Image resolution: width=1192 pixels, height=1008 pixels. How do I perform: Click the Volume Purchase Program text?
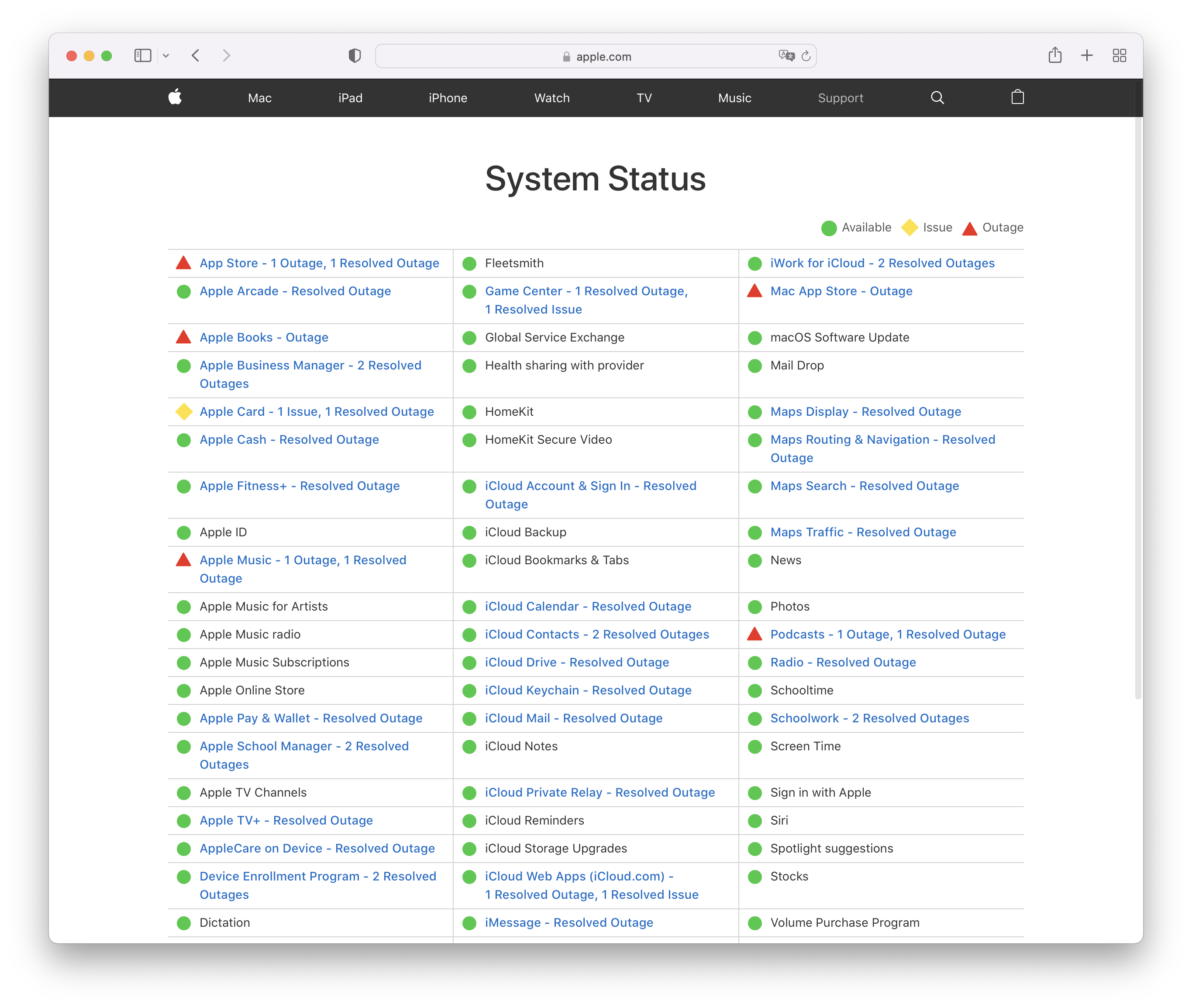(845, 922)
